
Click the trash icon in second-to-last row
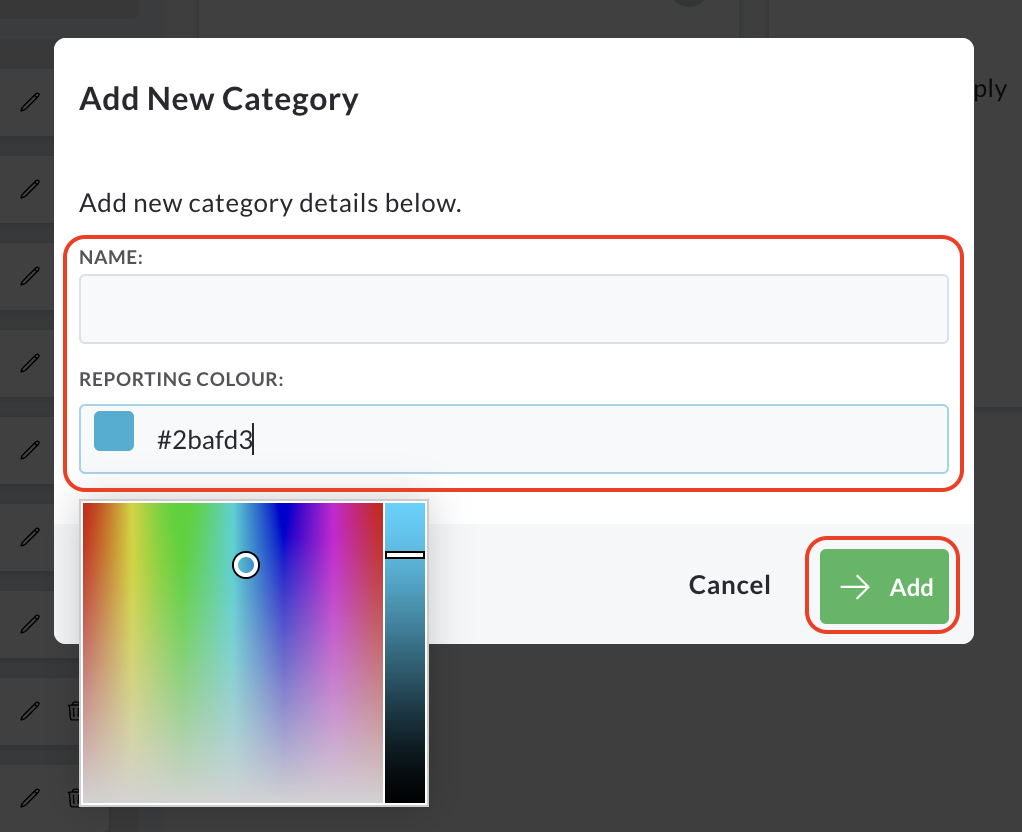click(x=74, y=711)
